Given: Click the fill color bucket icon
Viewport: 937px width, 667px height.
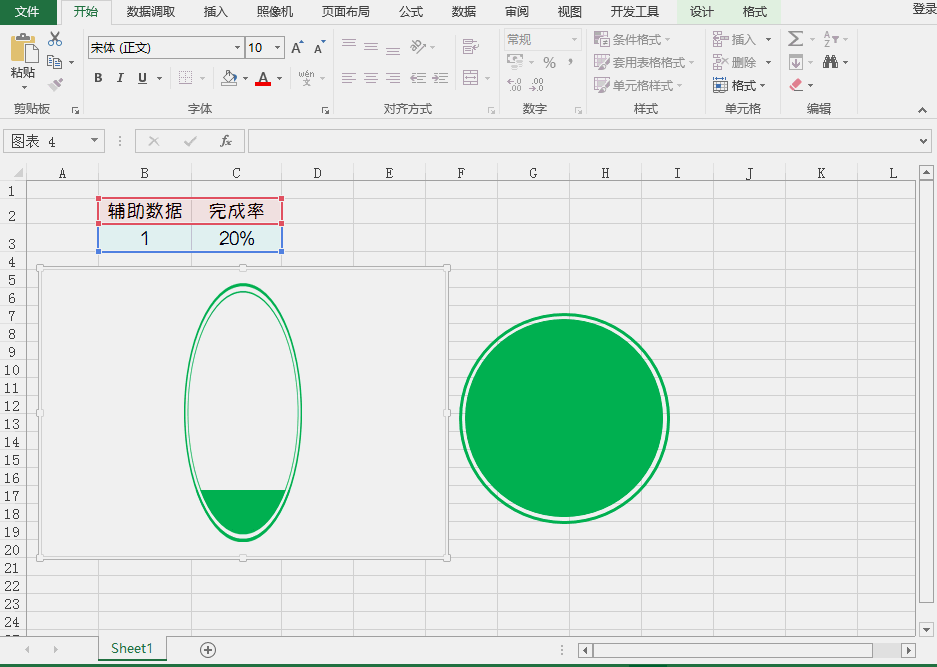Looking at the screenshot, I should 228,77.
